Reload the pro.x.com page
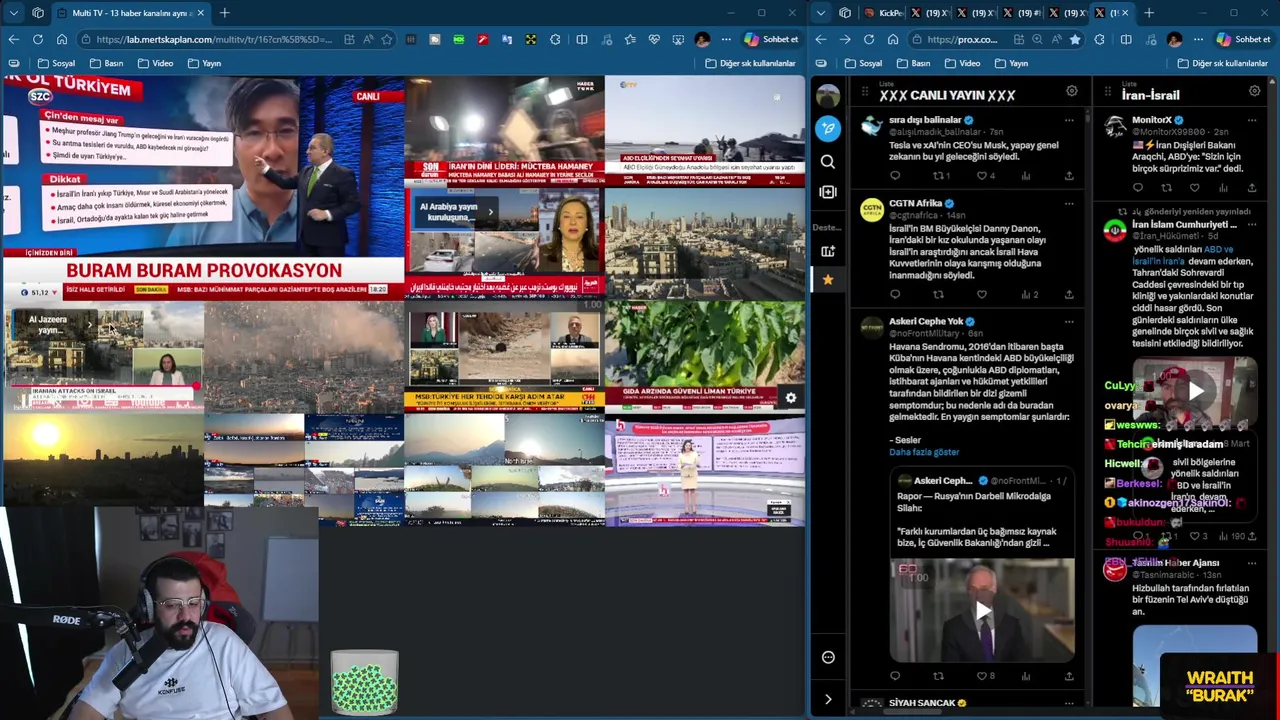 point(869,40)
